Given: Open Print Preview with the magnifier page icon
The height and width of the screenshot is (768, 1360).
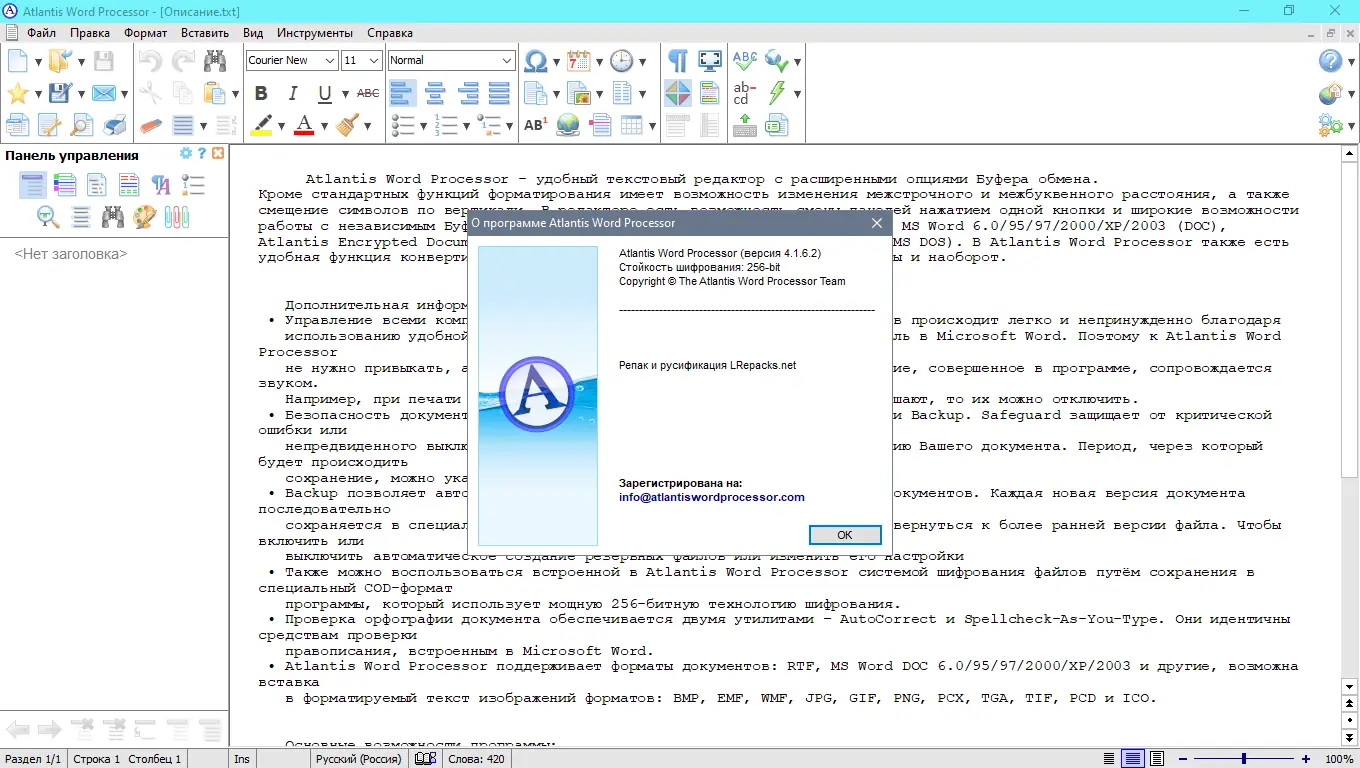Looking at the screenshot, I should [81, 125].
